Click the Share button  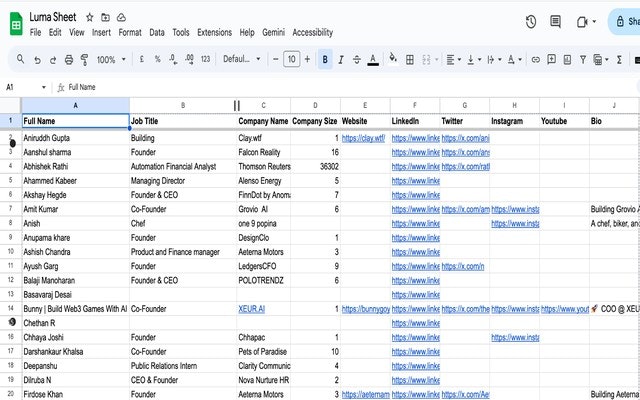coord(624,22)
